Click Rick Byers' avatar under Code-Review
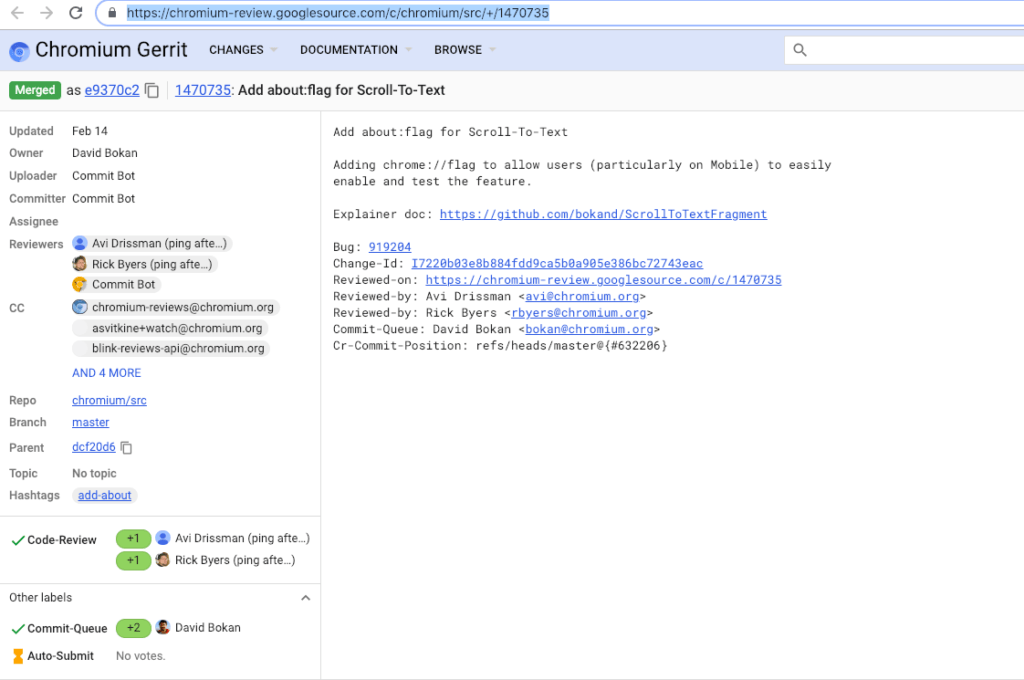 coord(163,560)
